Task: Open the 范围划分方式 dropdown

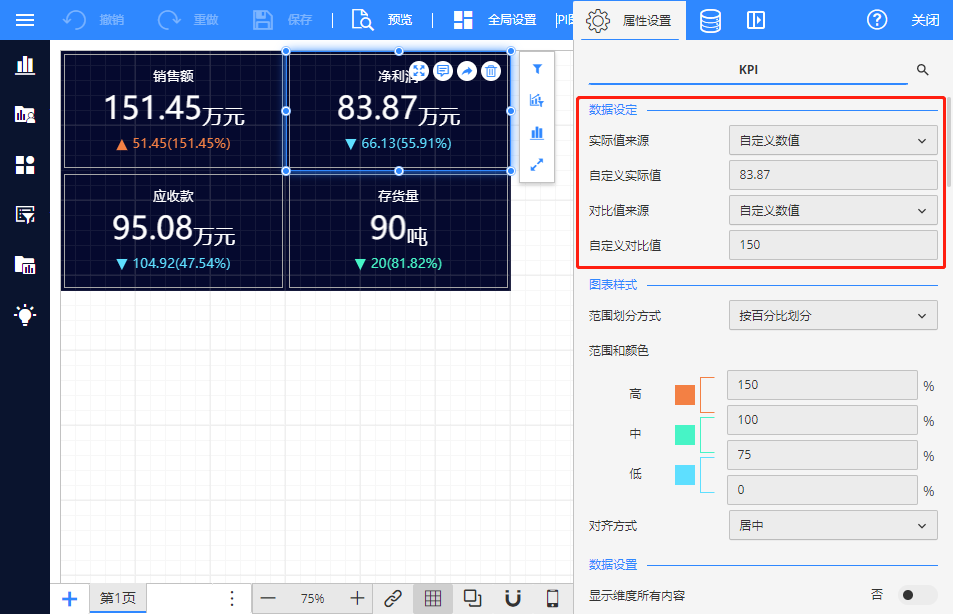Action: pyautogui.click(x=832, y=316)
